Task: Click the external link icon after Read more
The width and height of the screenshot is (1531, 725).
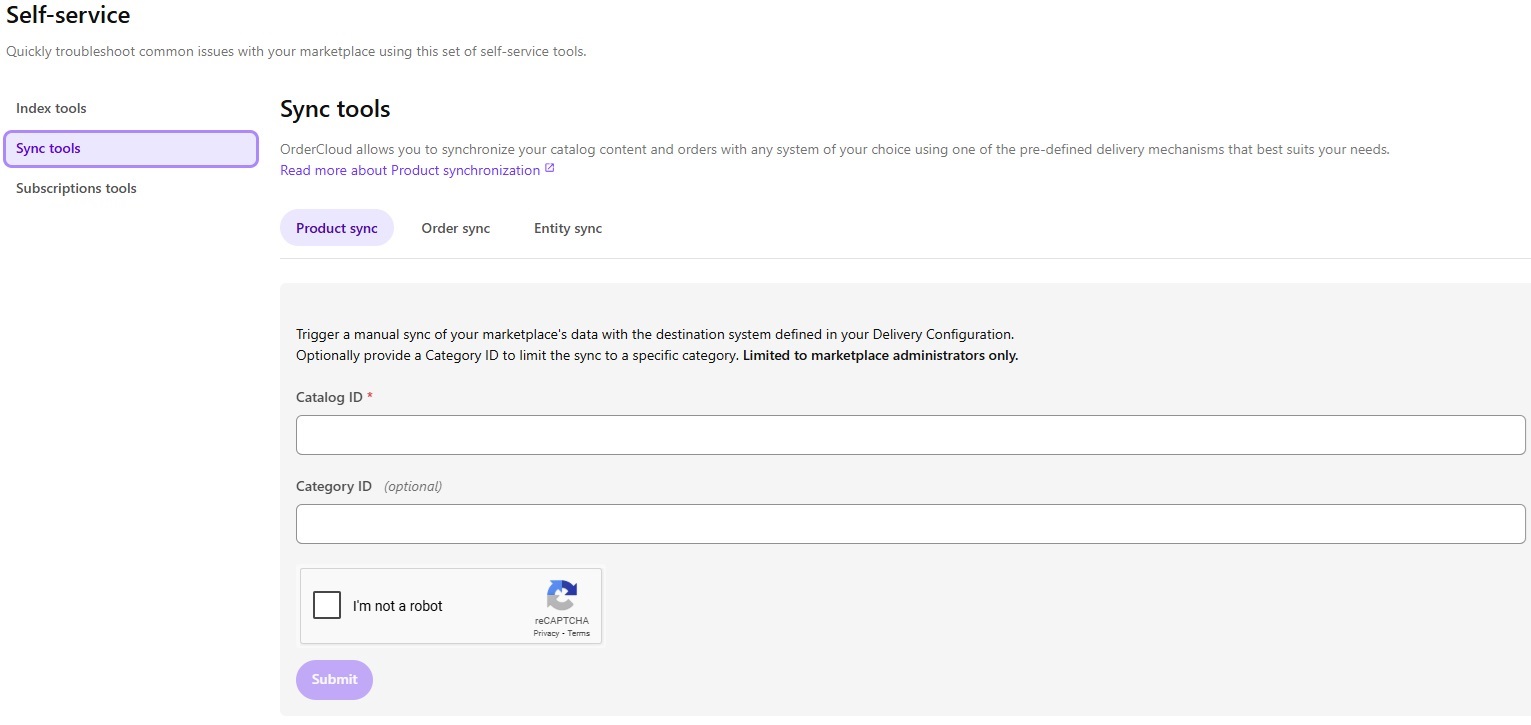Action: 549,169
